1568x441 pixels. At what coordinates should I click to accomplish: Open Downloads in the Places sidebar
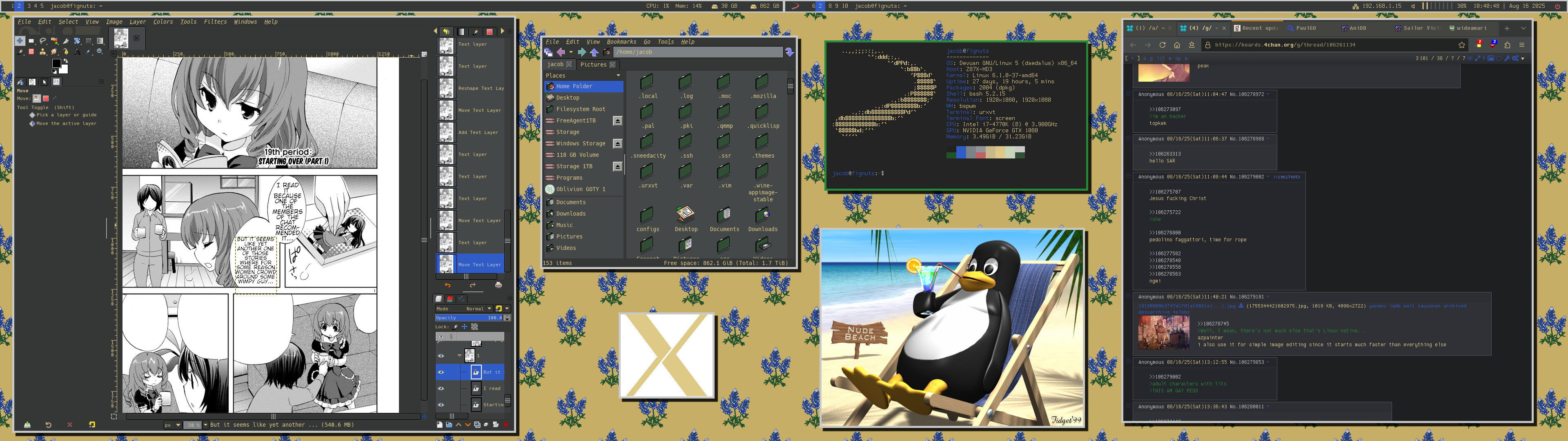[x=570, y=214]
